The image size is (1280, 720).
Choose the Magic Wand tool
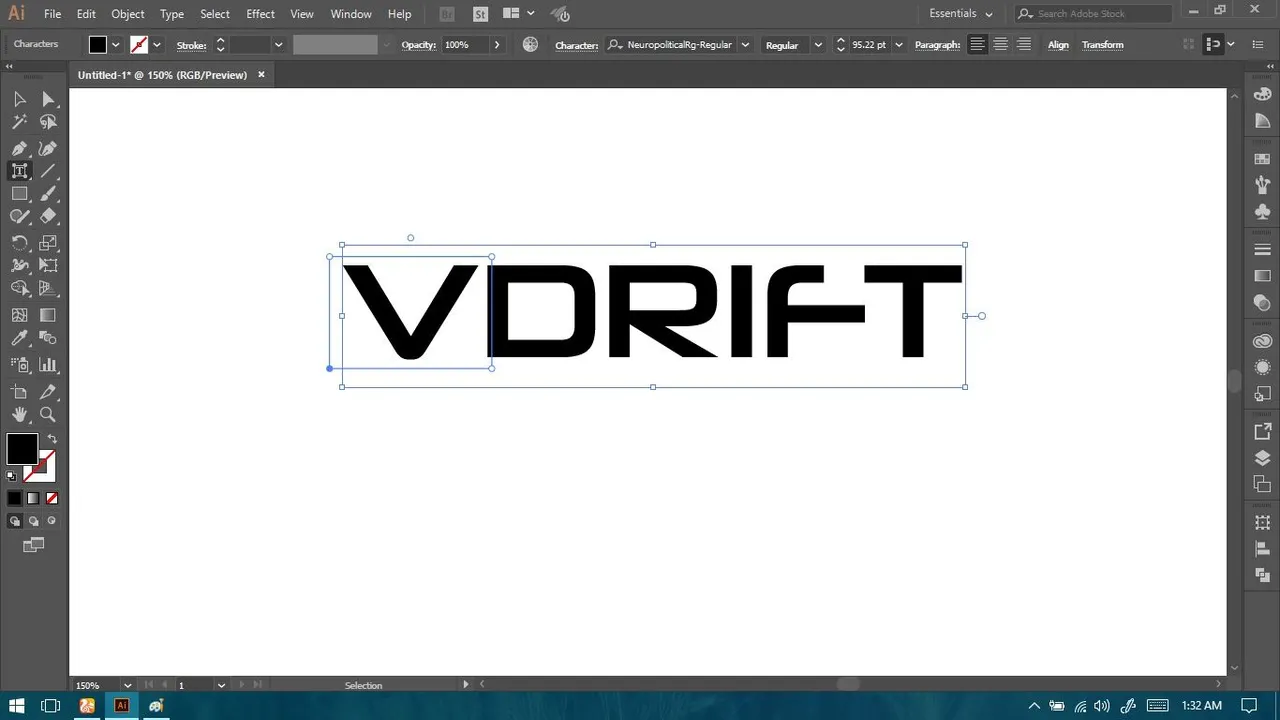pyautogui.click(x=19, y=122)
